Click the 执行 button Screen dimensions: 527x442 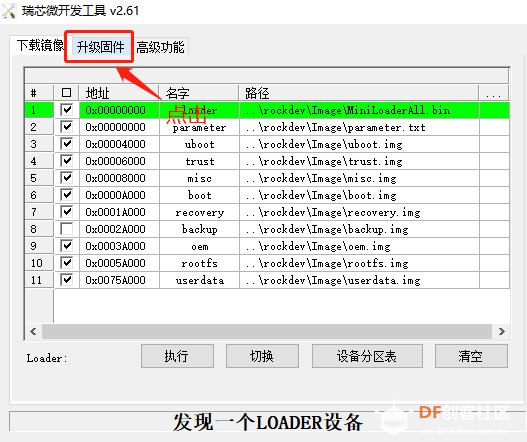click(x=177, y=356)
